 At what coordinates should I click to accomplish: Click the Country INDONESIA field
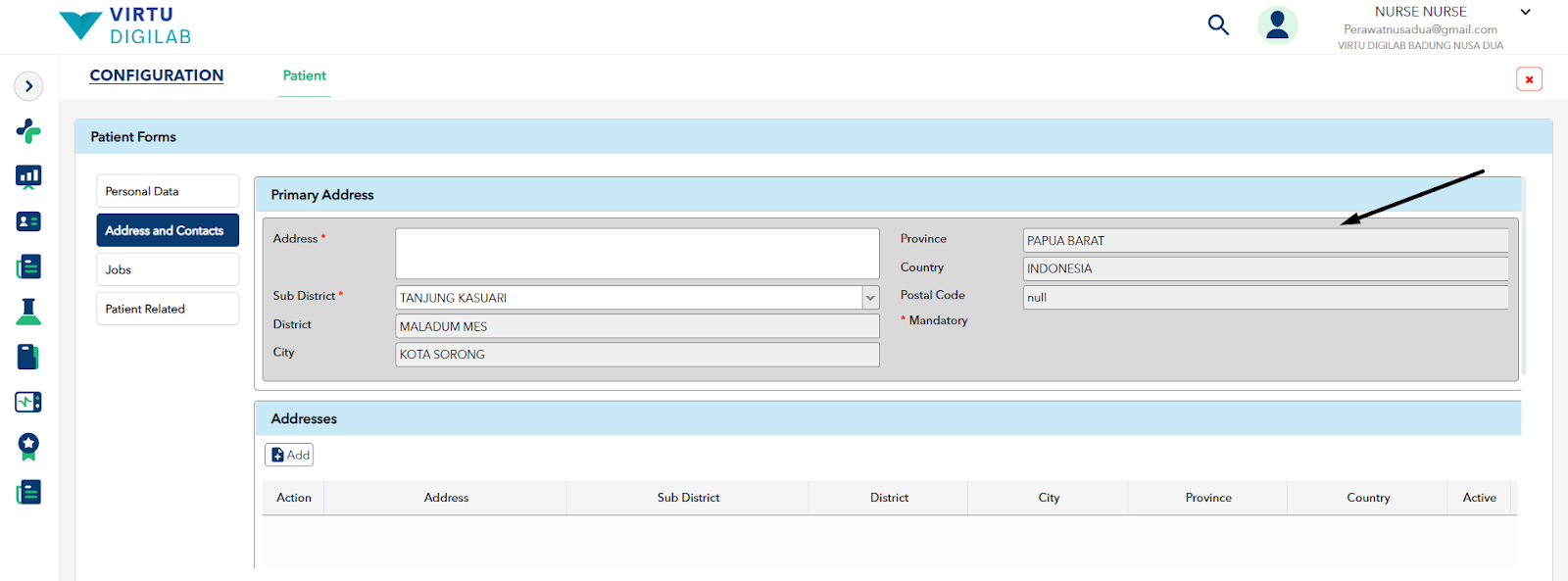1266,268
